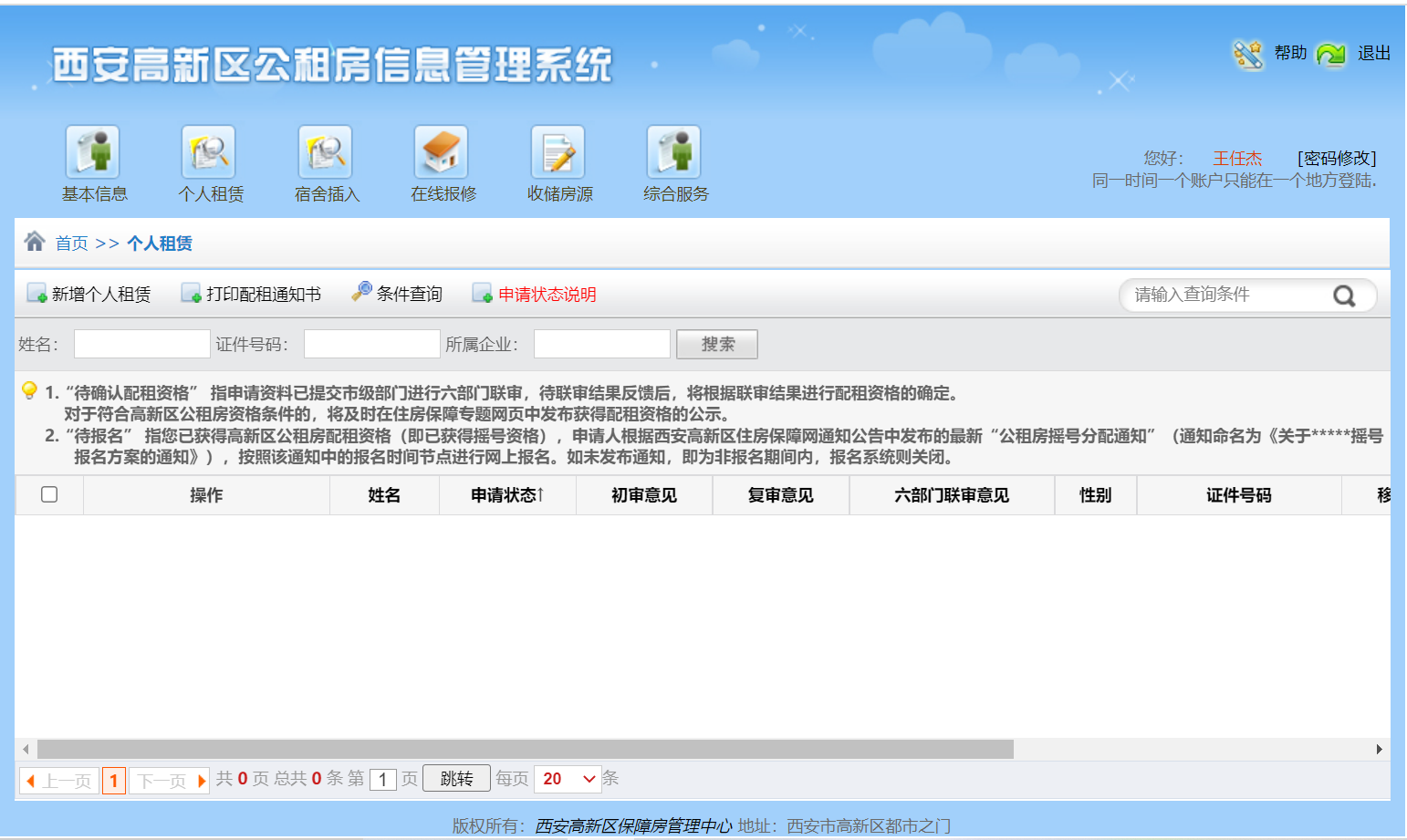Focus the 证件号码 input field
1407x840 pixels.
pos(372,344)
